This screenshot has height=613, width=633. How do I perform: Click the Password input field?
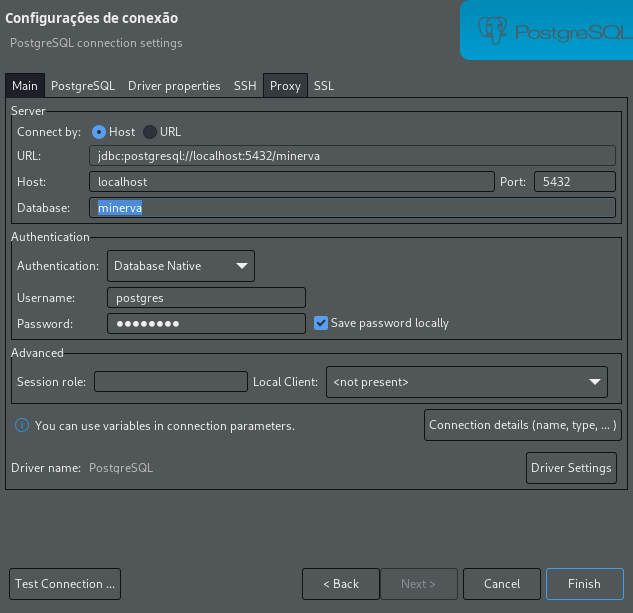coord(206,323)
